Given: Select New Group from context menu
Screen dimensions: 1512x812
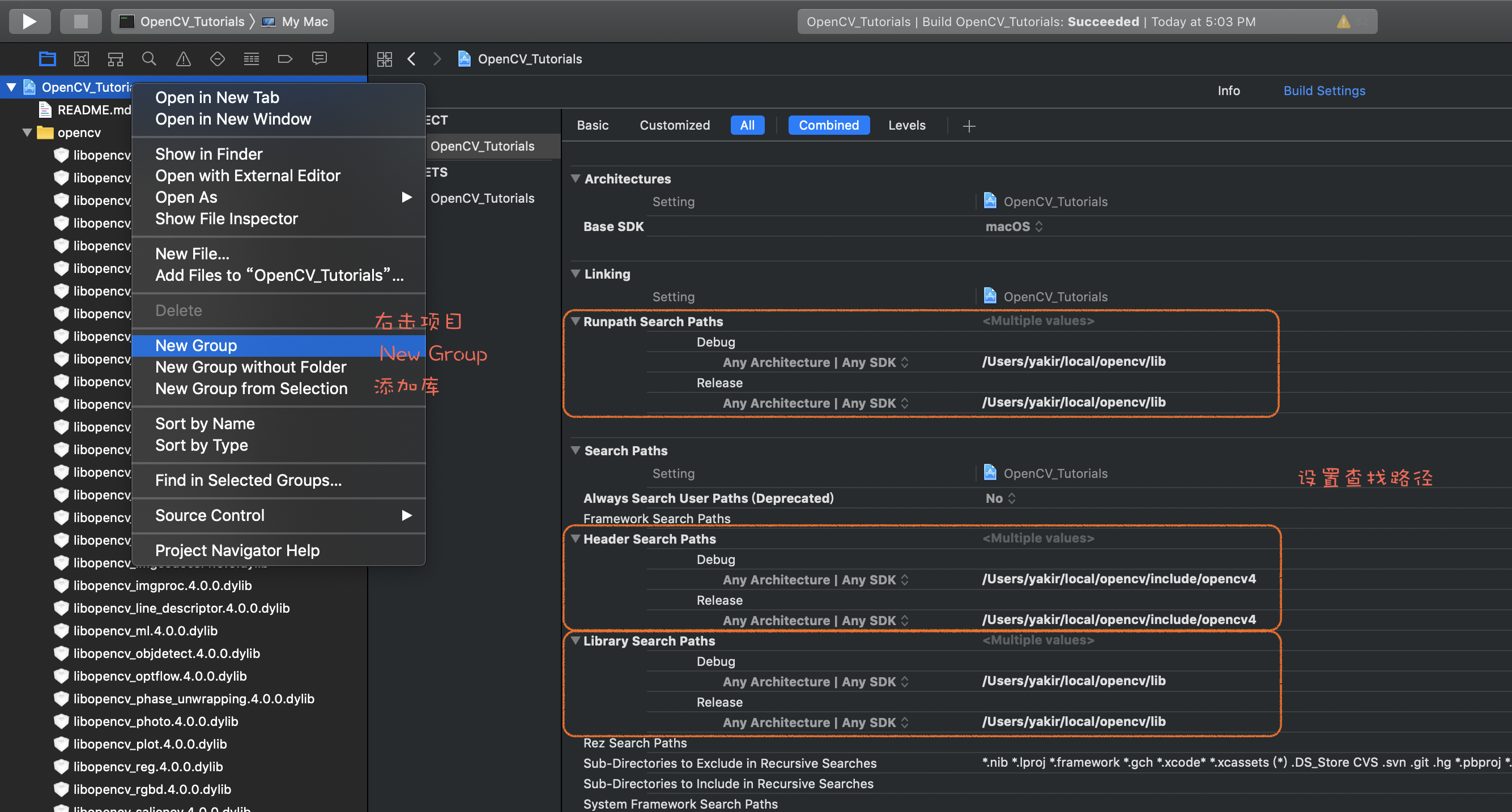Looking at the screenshot, I should (196, 345).
